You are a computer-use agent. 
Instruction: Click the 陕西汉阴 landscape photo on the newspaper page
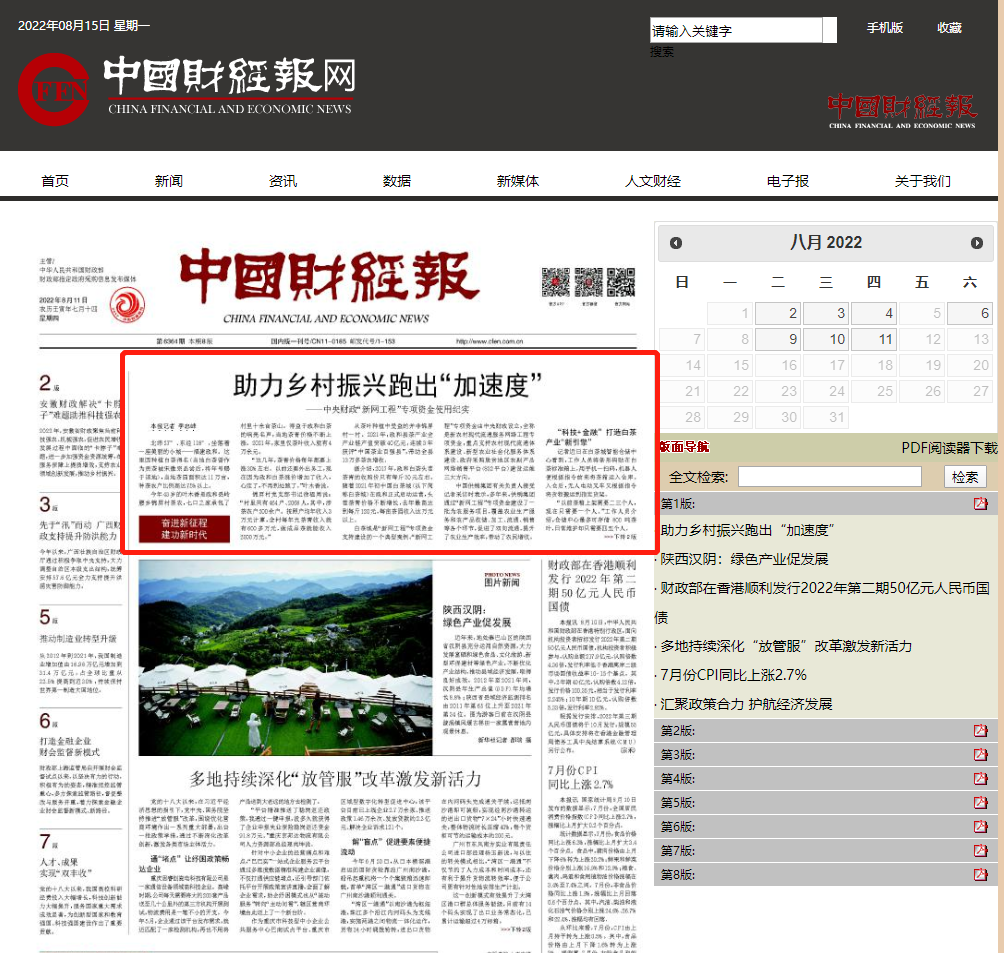286,658
